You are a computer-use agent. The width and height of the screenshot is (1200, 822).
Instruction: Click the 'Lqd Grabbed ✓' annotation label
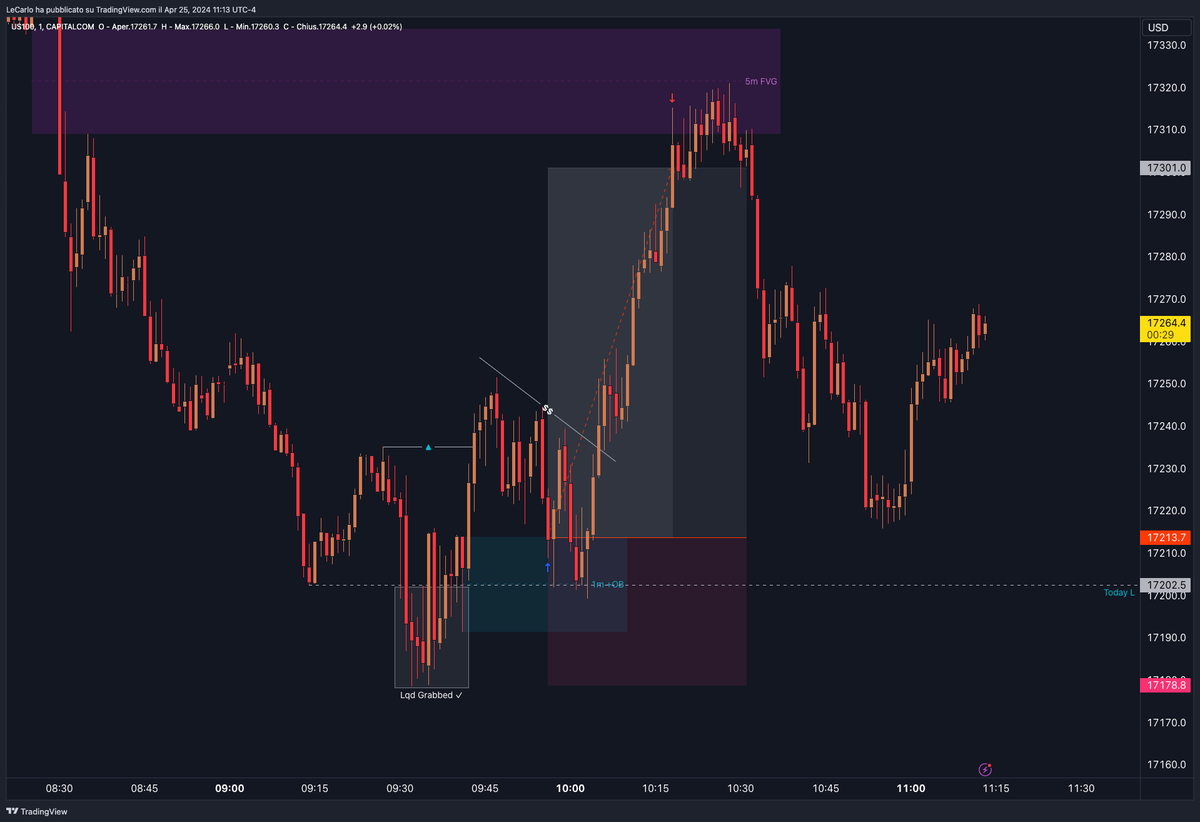point(431,694)
